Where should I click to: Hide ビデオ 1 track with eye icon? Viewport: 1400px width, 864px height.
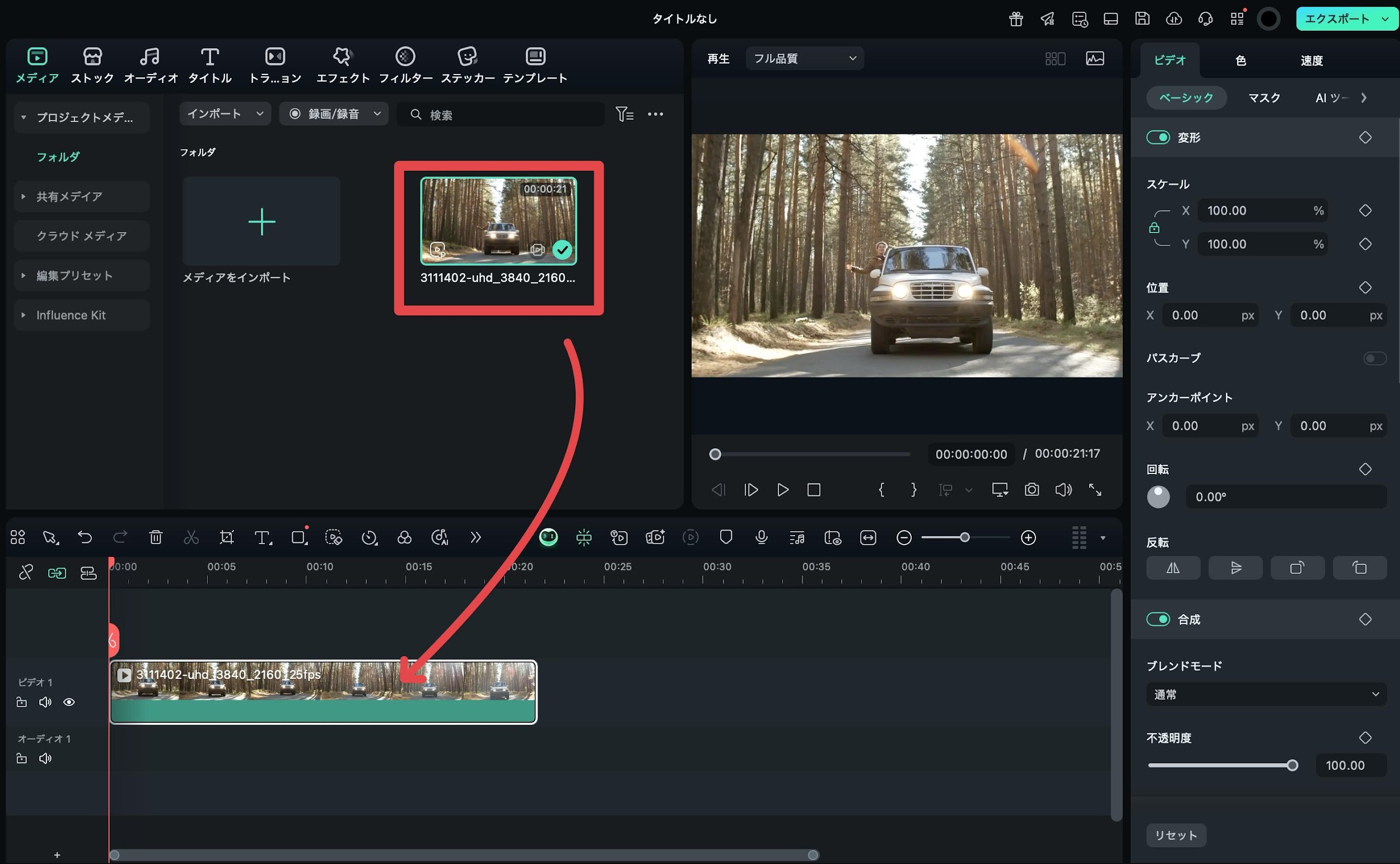point(69,702)
